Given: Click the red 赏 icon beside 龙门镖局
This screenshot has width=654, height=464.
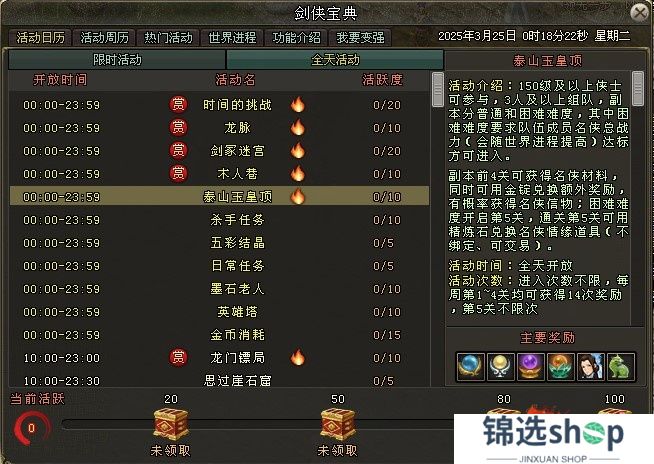Looking at the screenshot, I should pos(179,358).
